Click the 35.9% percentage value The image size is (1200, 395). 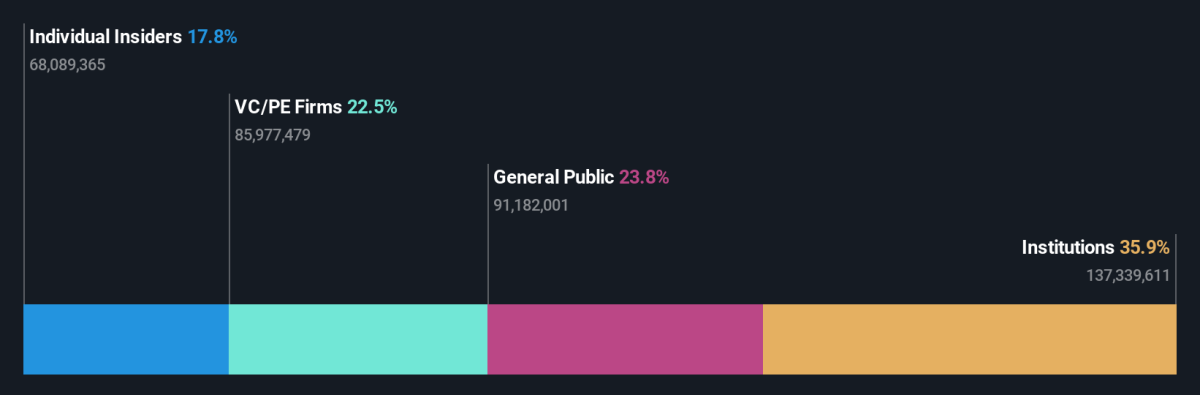(x=1144, y=247)
